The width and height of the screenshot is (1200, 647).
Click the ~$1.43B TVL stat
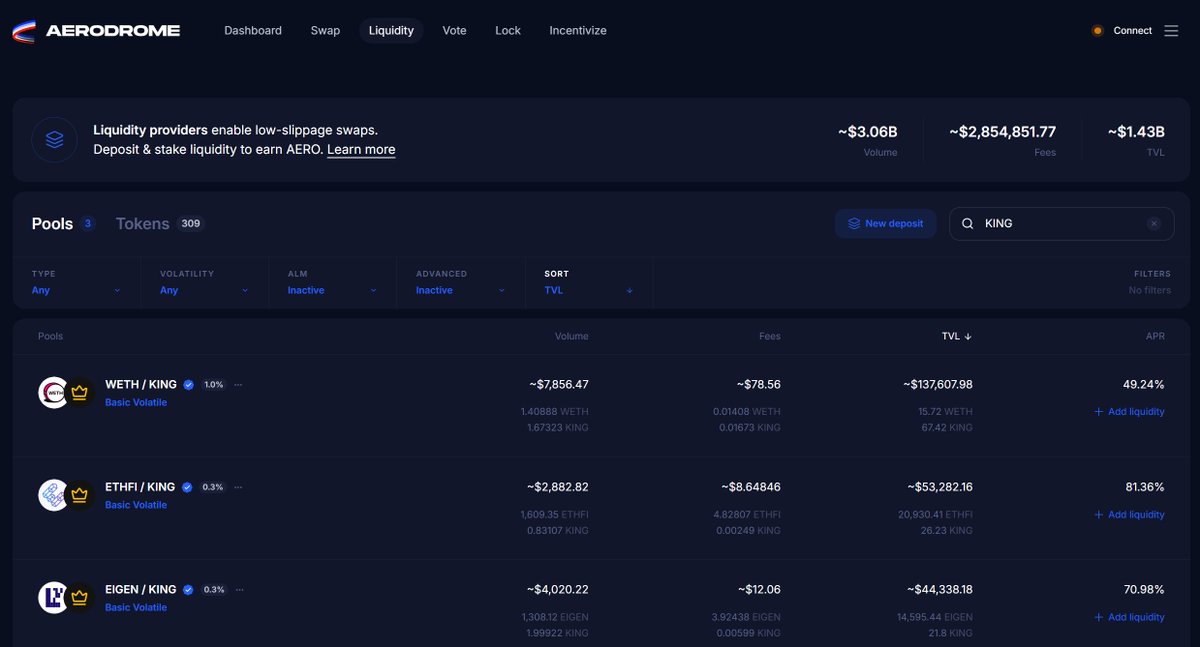(1136, 132)
